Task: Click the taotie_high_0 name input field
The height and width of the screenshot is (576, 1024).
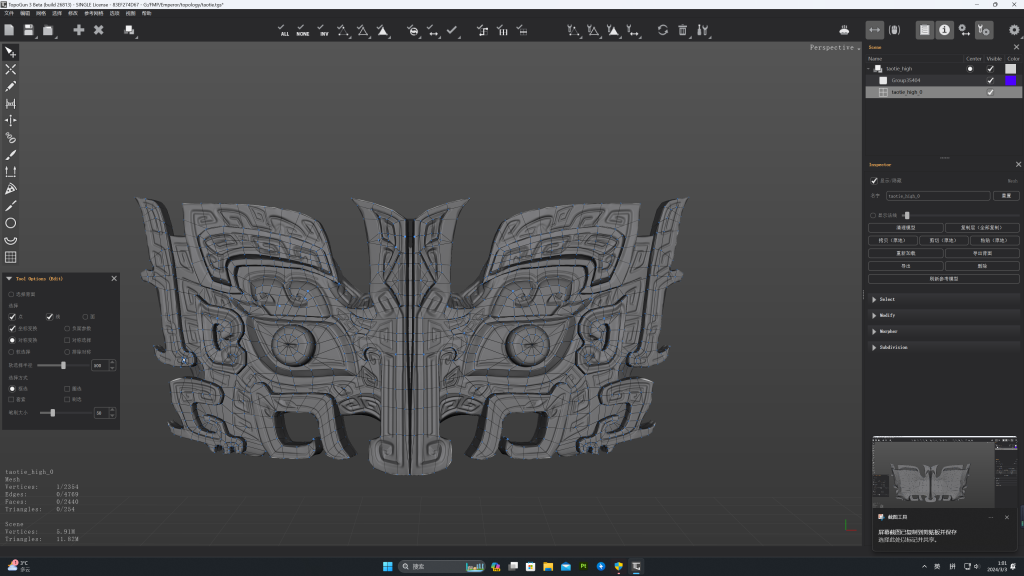Action: point(938,196)
